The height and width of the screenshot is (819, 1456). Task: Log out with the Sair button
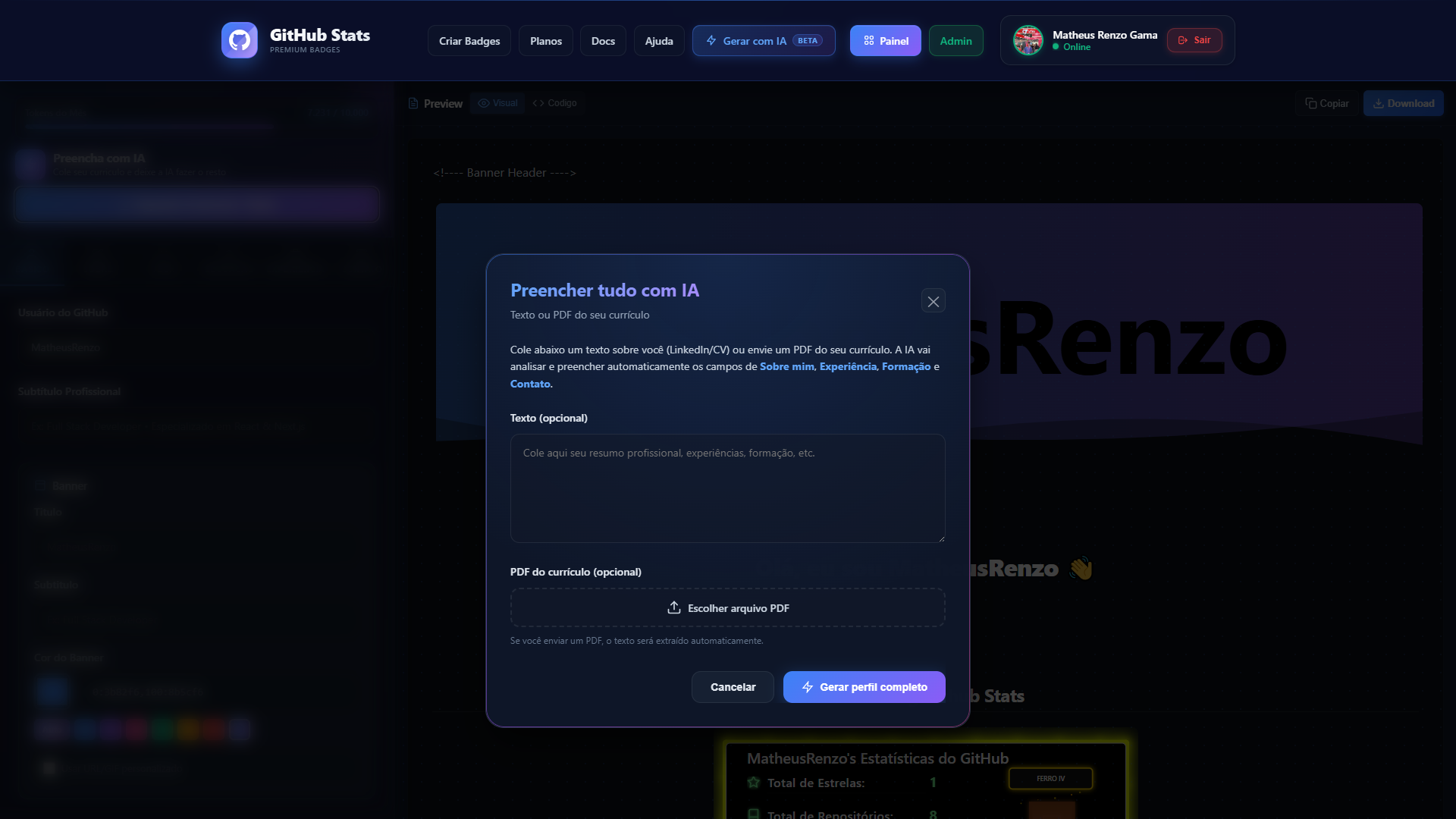1194,40
